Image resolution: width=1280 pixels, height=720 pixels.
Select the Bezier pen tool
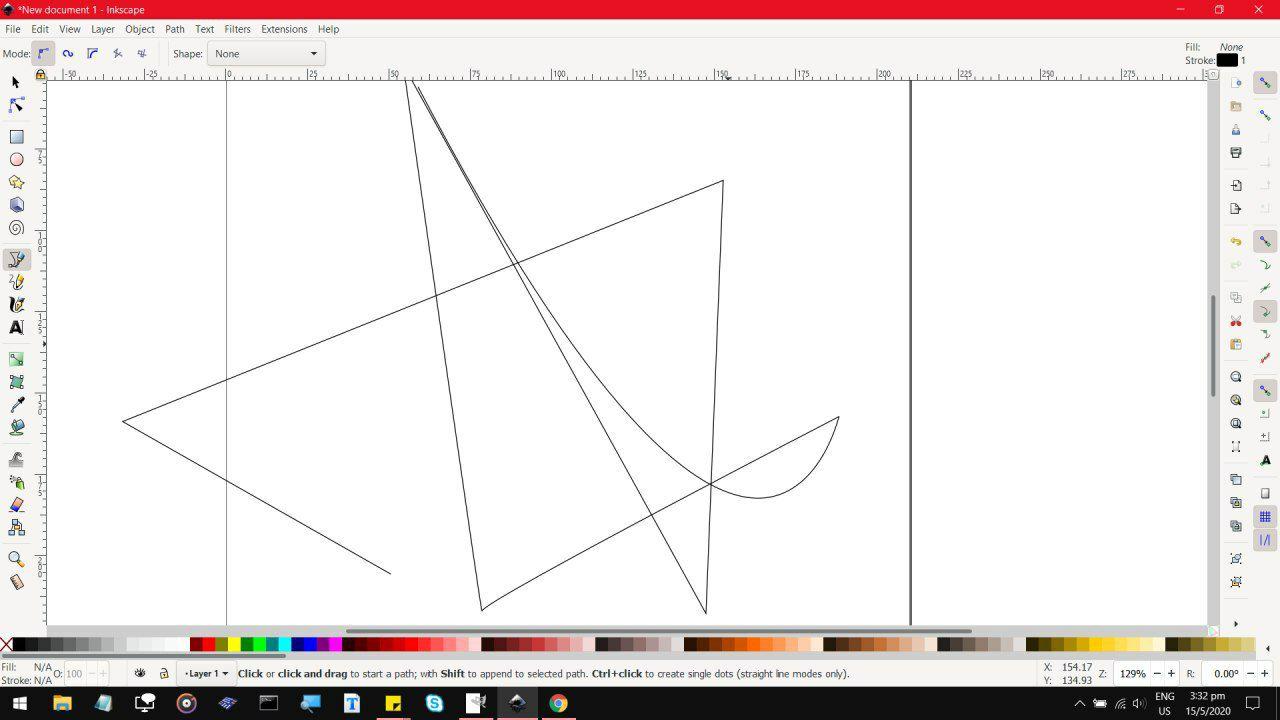16,260
